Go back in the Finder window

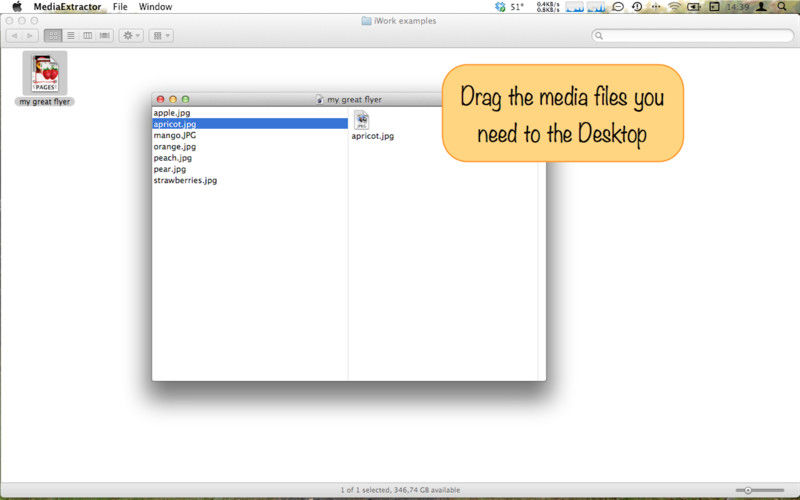[14, 36]
